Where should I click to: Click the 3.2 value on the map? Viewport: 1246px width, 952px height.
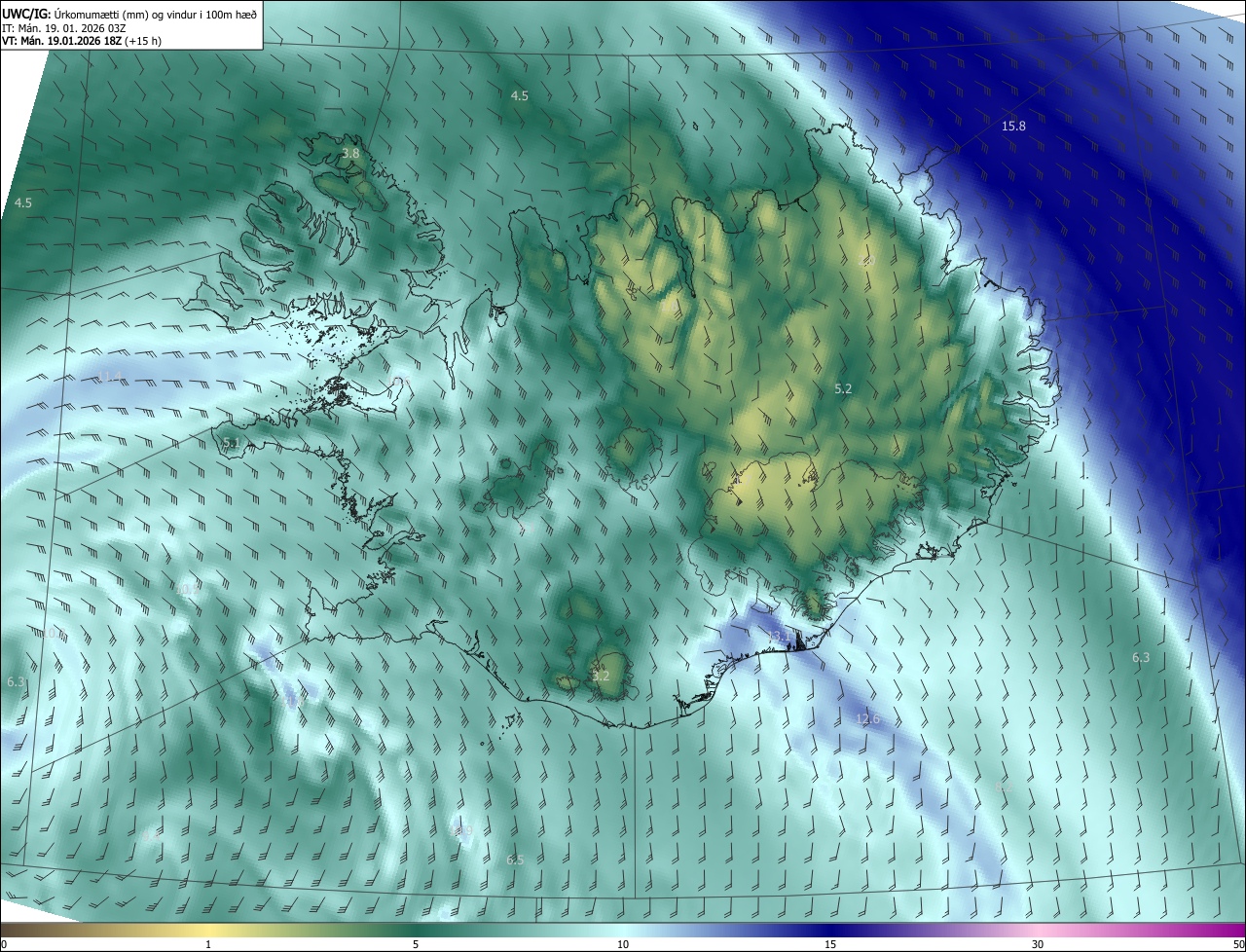601,676
